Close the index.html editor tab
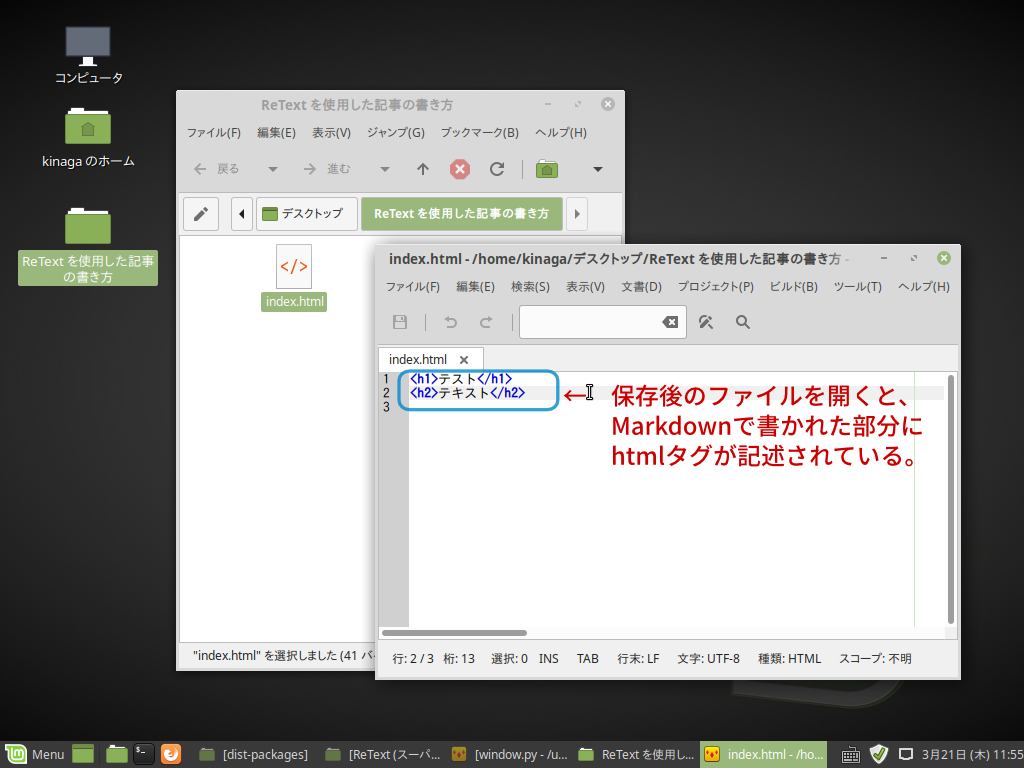This screenshot has height=768, width=1024. 463,360
